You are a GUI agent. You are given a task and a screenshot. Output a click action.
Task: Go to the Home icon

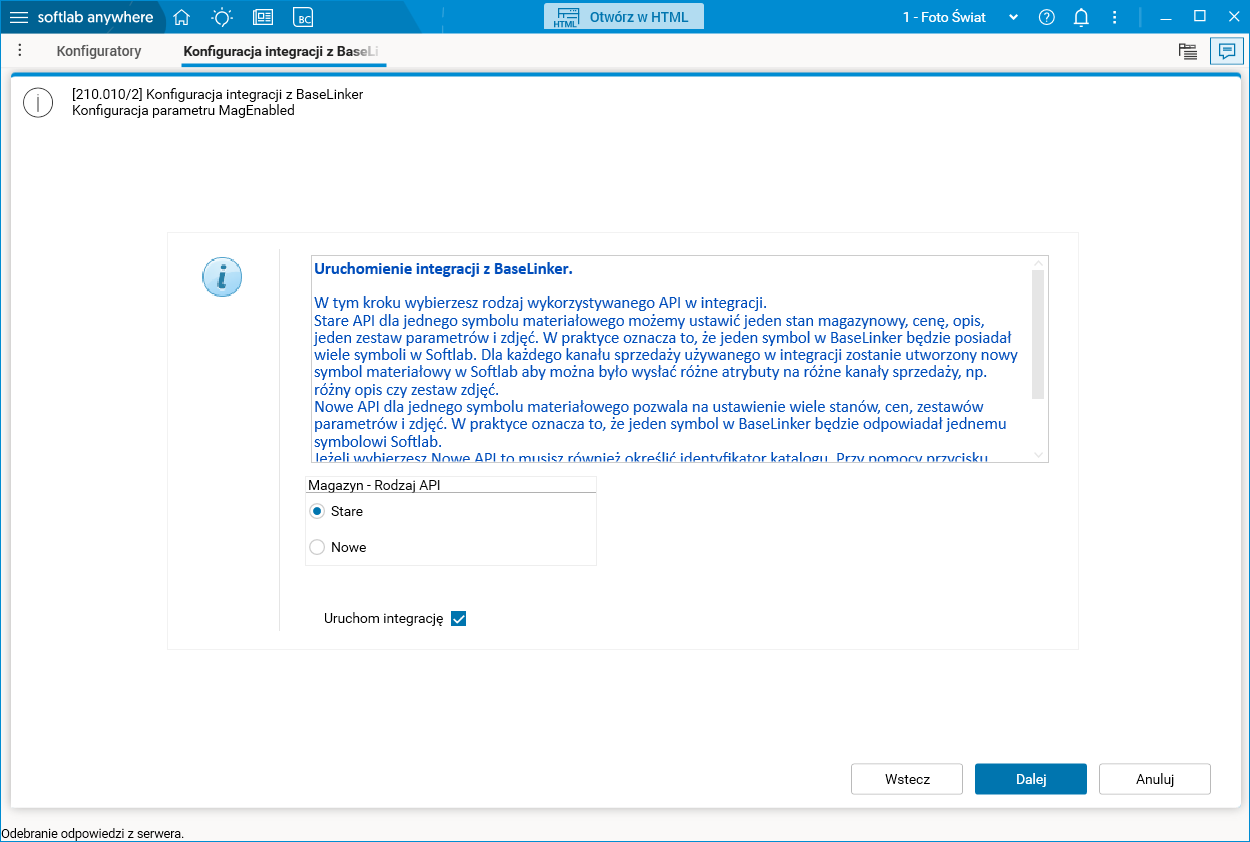[x=181, y=17]
